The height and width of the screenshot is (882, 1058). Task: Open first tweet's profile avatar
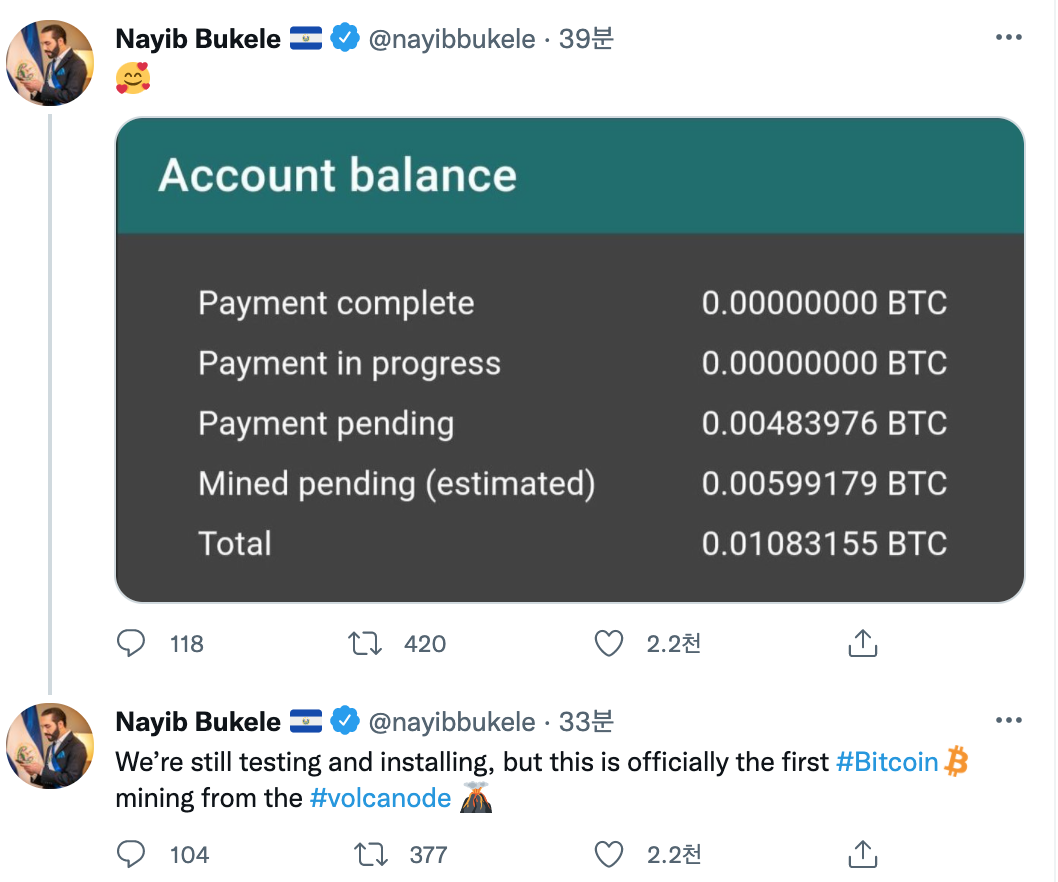pos(50,62)
